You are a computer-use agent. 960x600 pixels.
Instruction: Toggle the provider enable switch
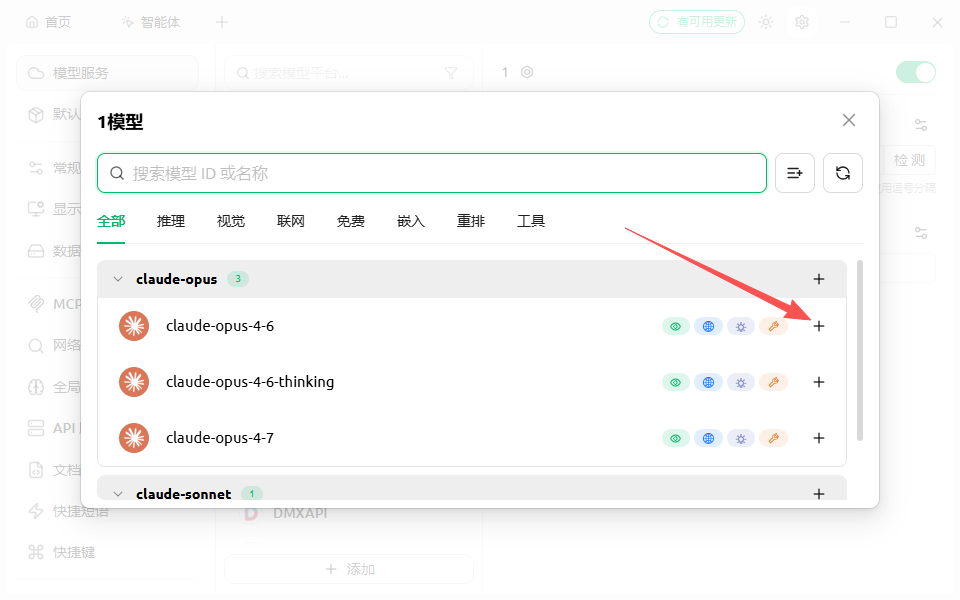(915, 72)
